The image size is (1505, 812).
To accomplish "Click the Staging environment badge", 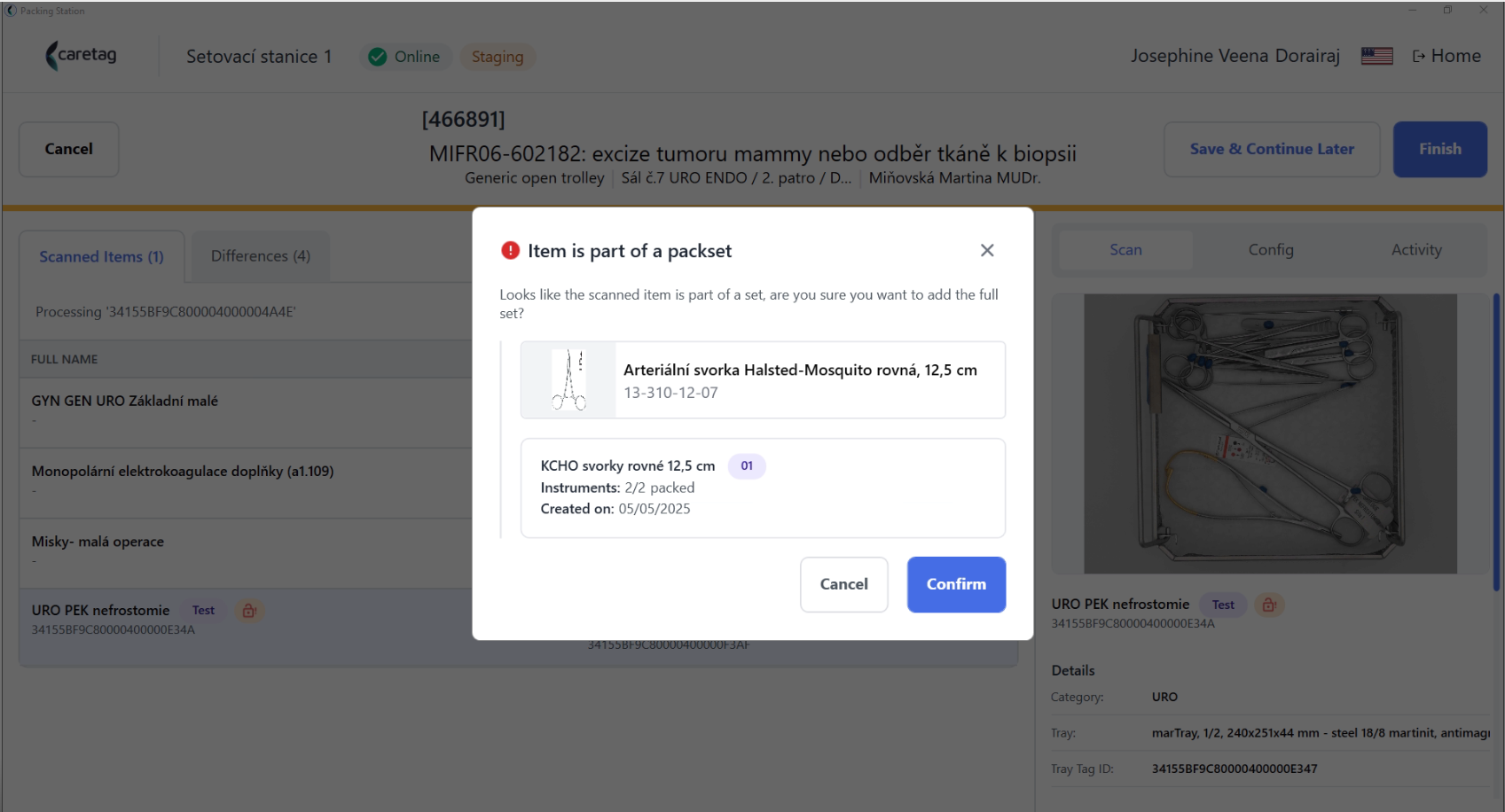I will click(x=498, y=57).
